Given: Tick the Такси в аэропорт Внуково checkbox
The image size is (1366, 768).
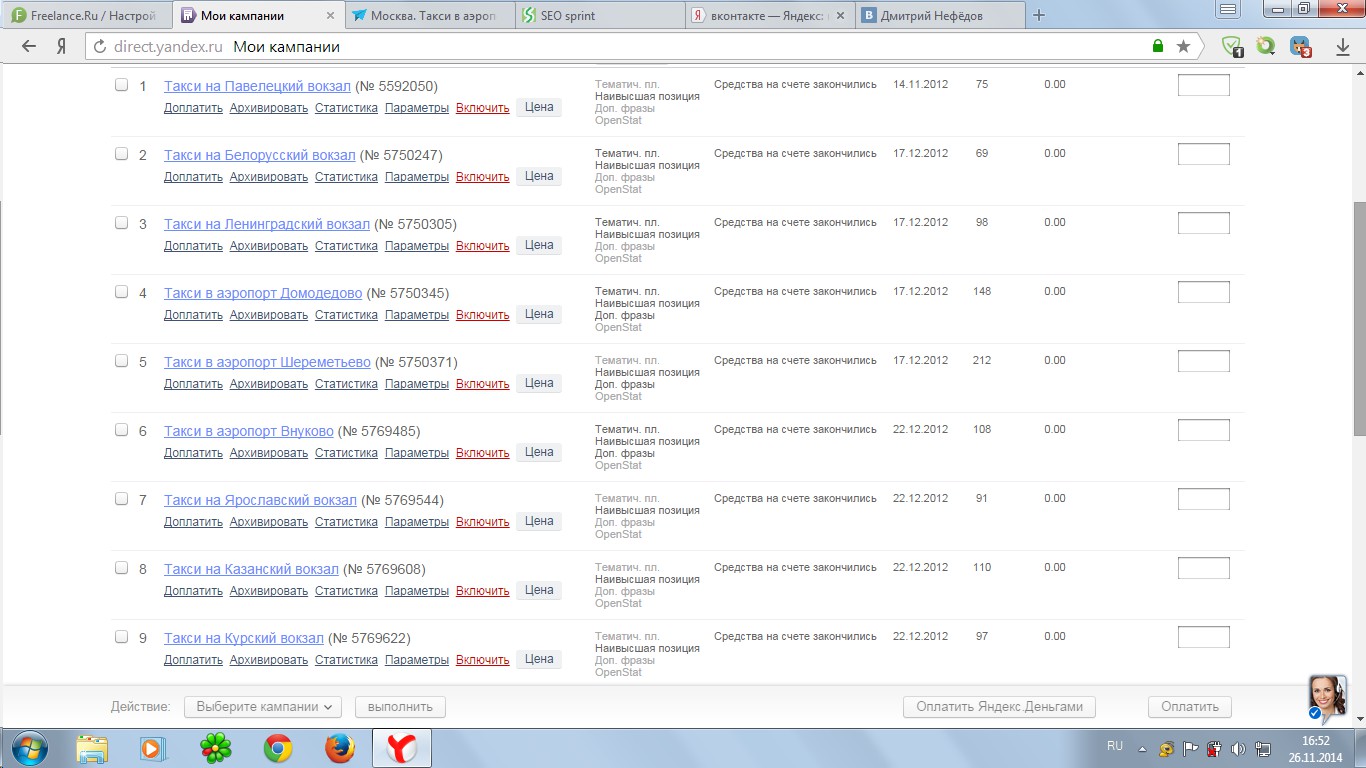Looking at the screenshot, I should tap(121, 430).
